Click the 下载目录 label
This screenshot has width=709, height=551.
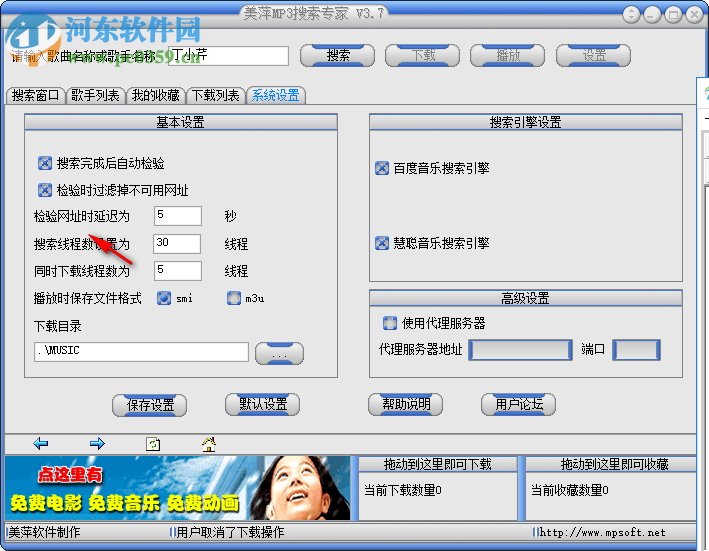tap(57, 326)
